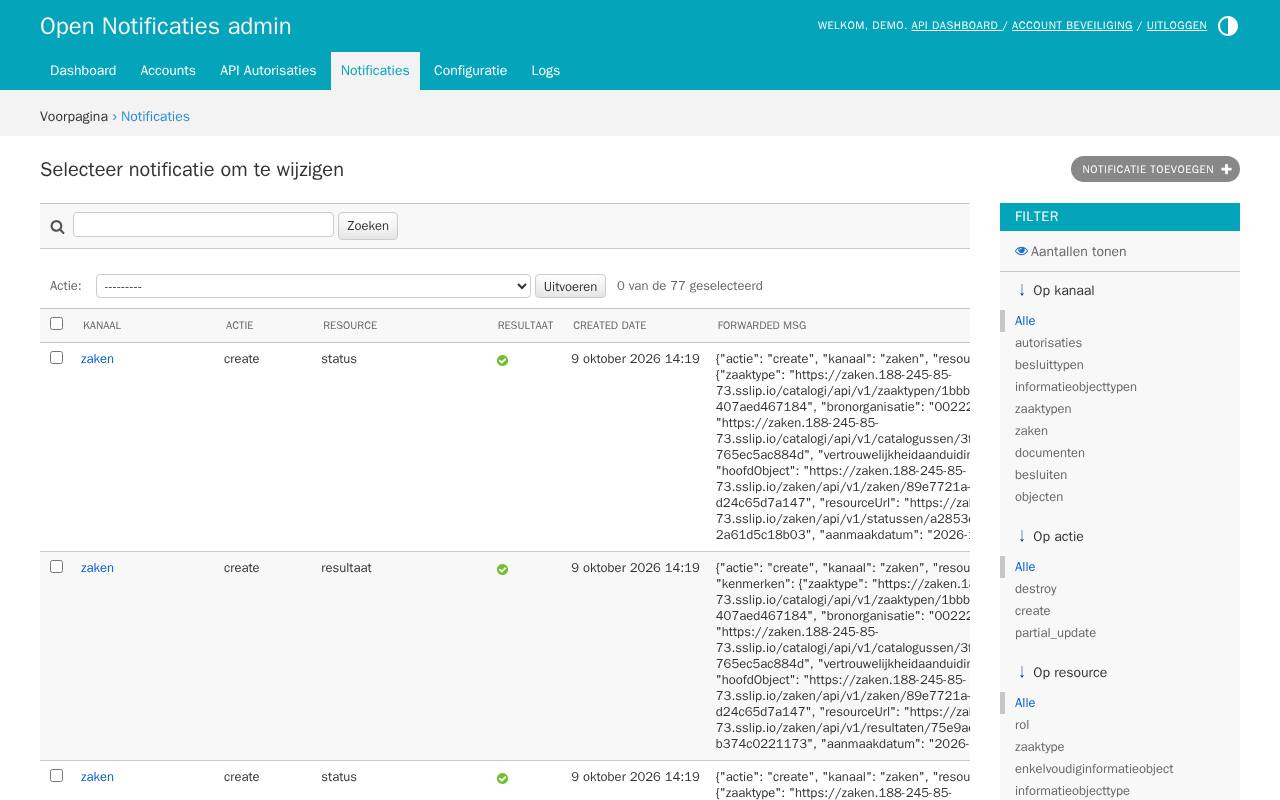The image size is (1280, 800).
Task: Click the Voorpagina breadcrumb link
Action: tap(74, 116)
